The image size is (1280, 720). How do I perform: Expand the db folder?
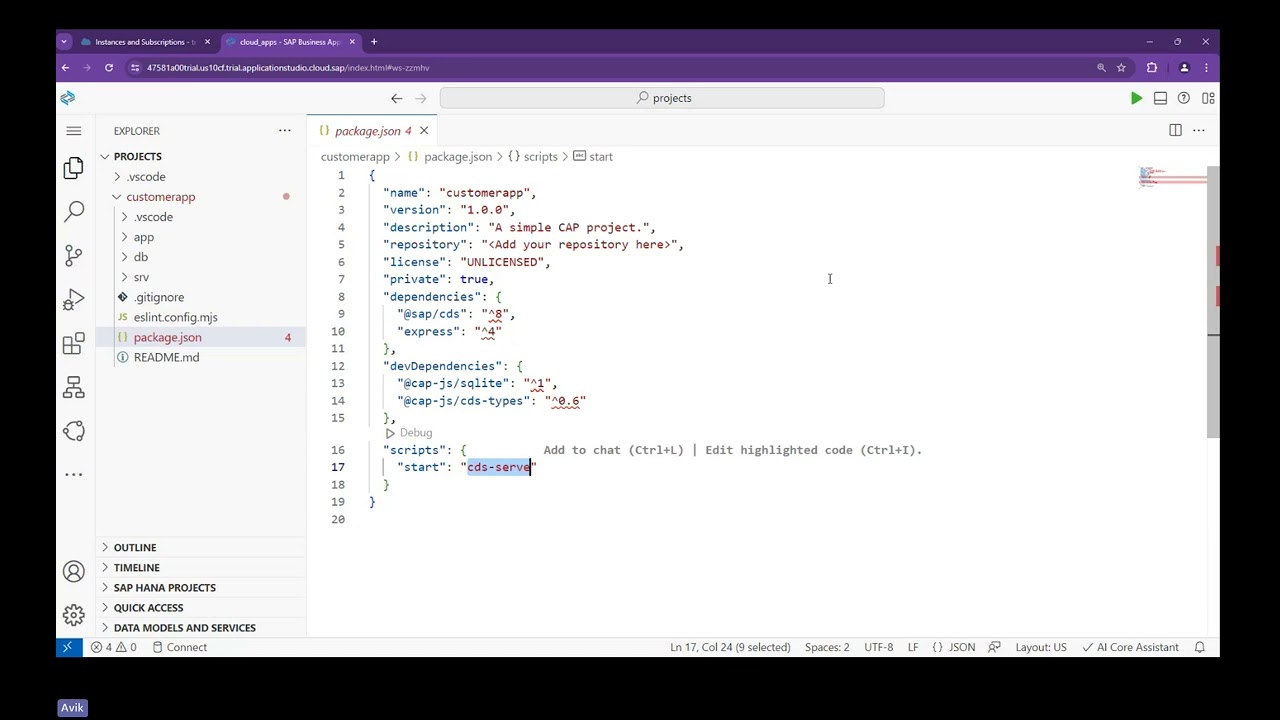(x=141, y=257)
